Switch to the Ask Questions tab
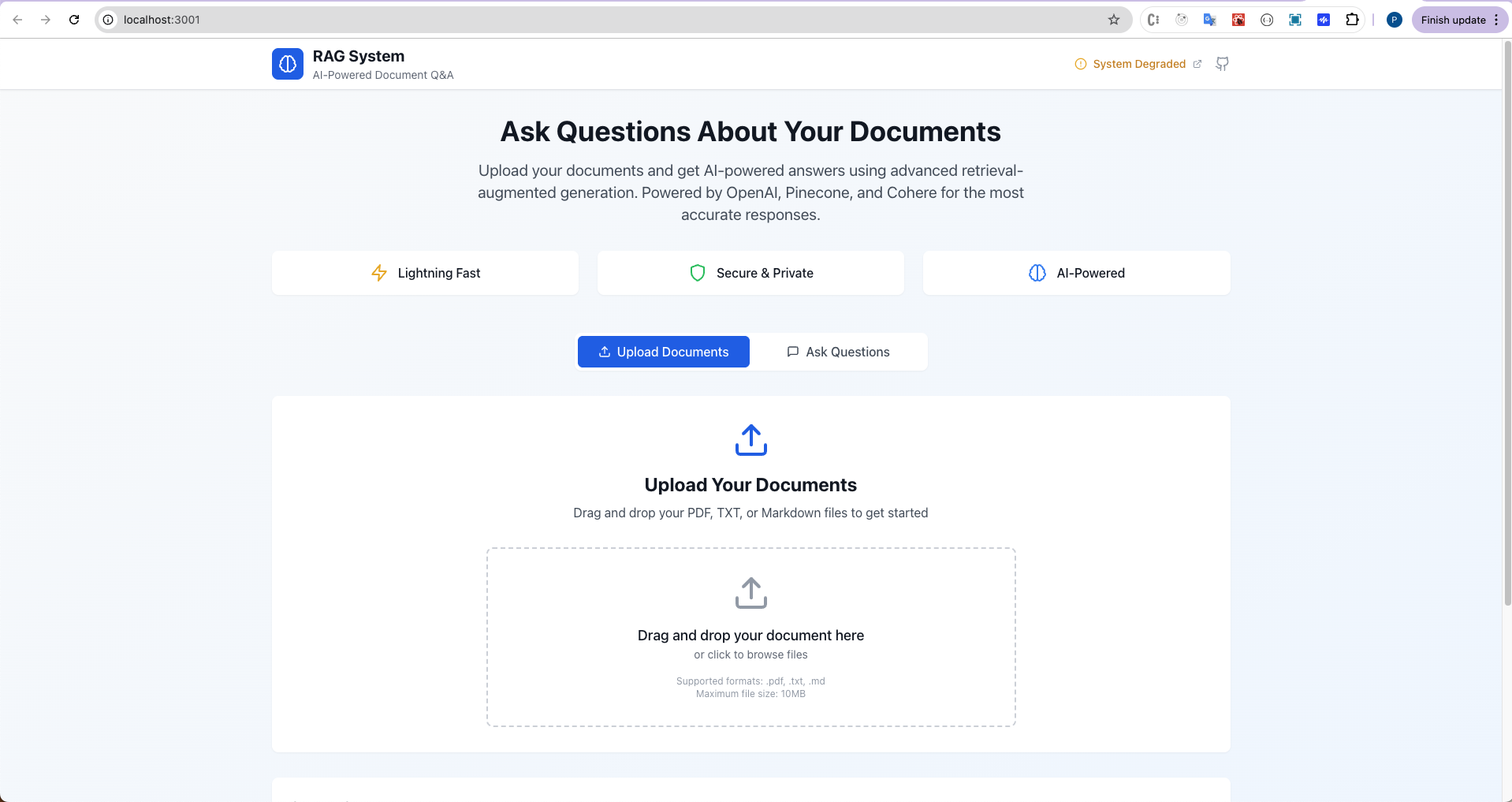This screenshot has width=1512, height=802. click(x=838, y=352)
